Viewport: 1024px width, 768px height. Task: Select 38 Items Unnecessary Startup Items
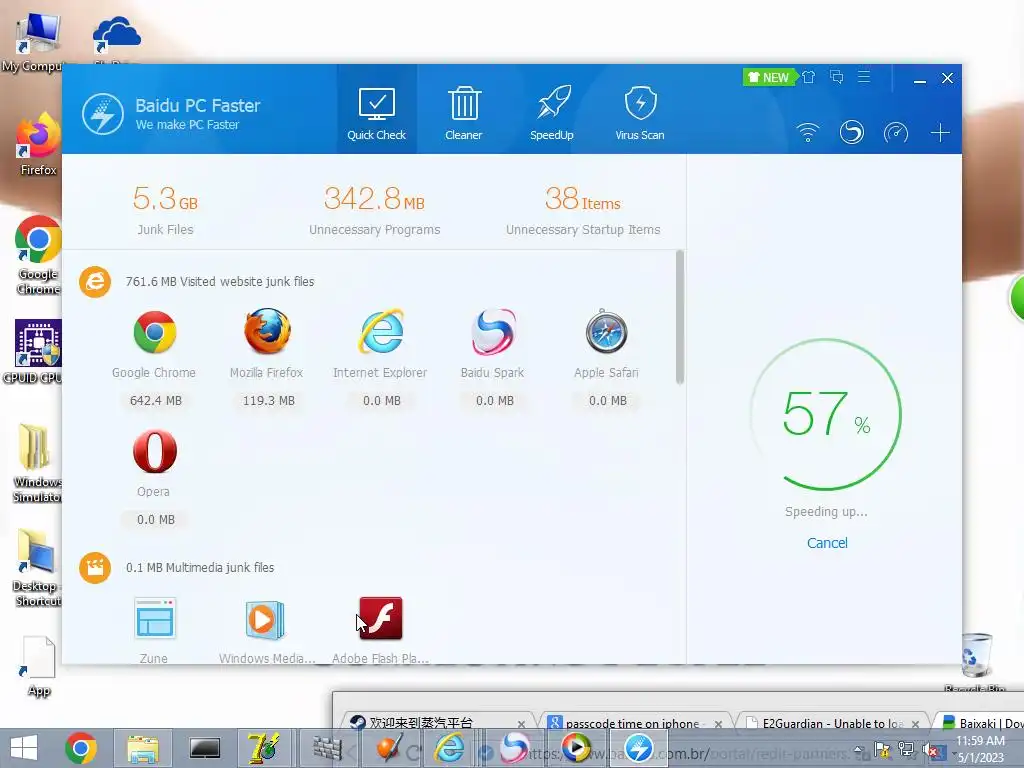tap(583, 209)
